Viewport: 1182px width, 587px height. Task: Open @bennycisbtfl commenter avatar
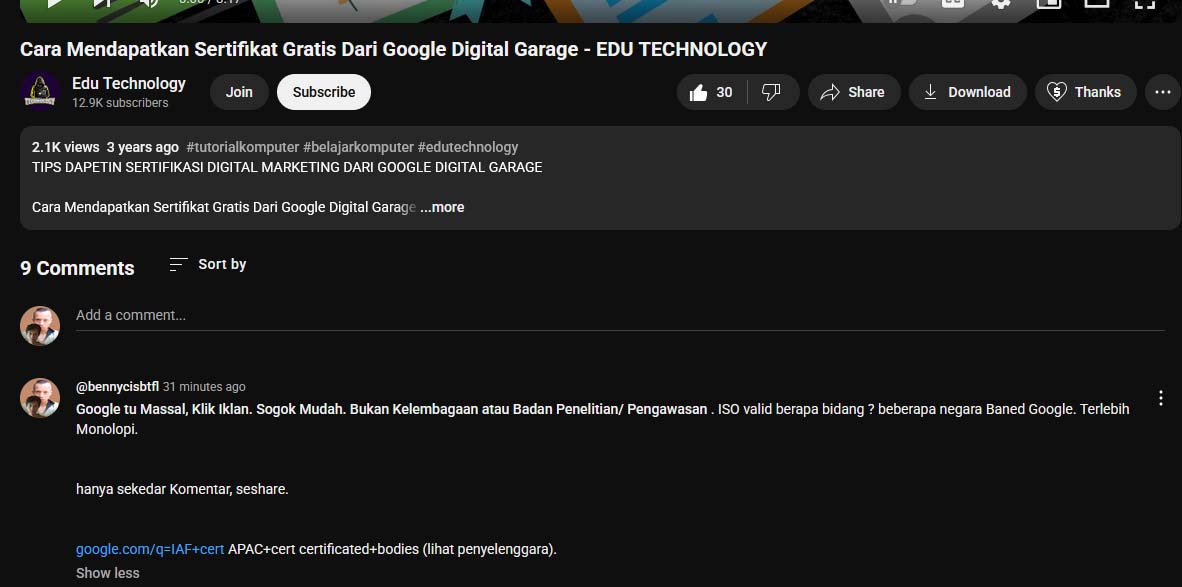click(x=40, y=398)
